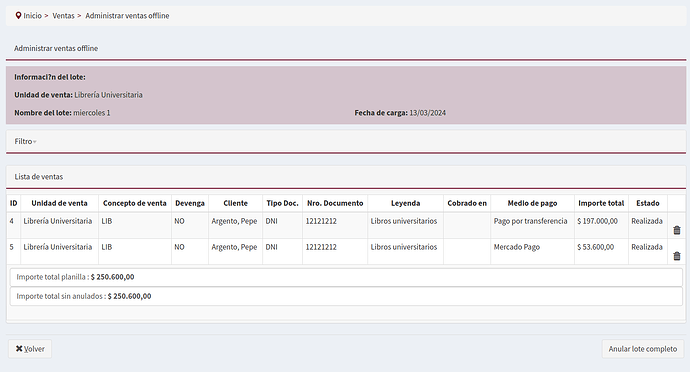The height and width of the screenshot is (372, 690).
Task: Click the Cliente column header
Action: coord(235,203)
